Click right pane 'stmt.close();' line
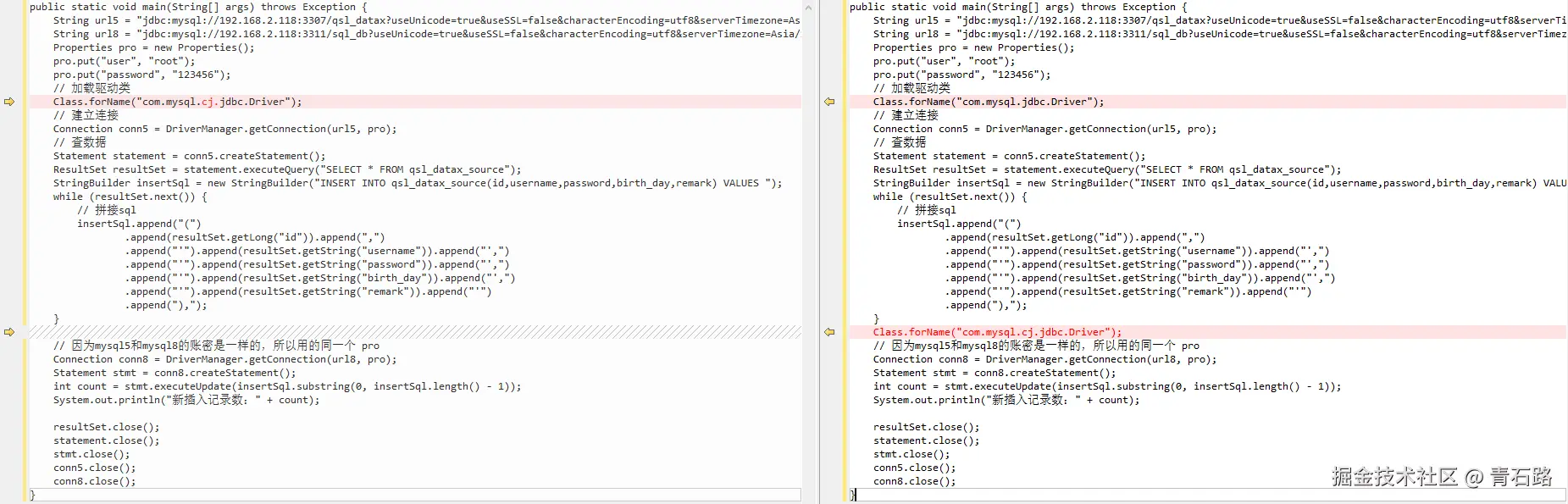Viewport: 1568px width, 504px height. coord(911,454)
